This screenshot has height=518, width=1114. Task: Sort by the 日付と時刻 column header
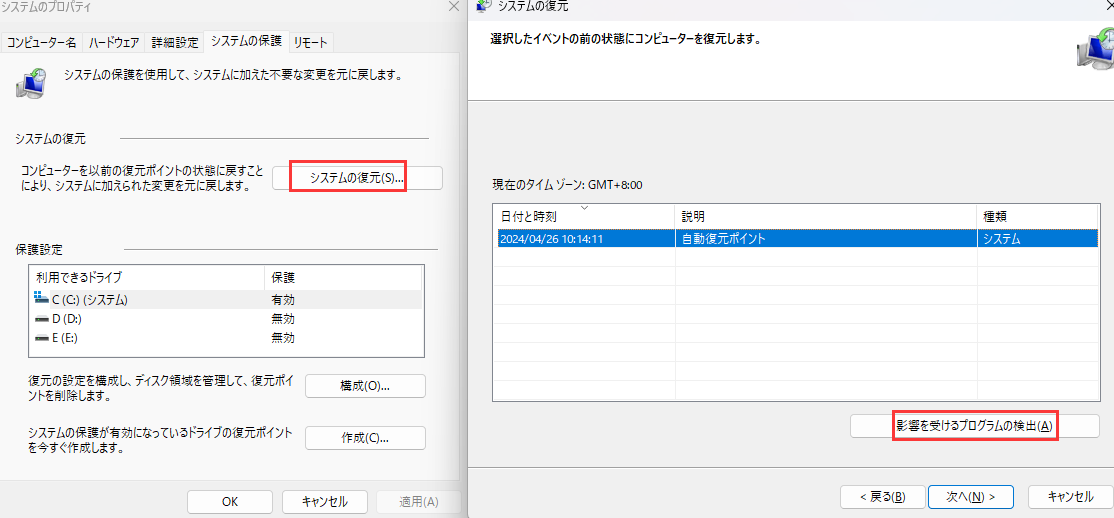tap(584, 215)
